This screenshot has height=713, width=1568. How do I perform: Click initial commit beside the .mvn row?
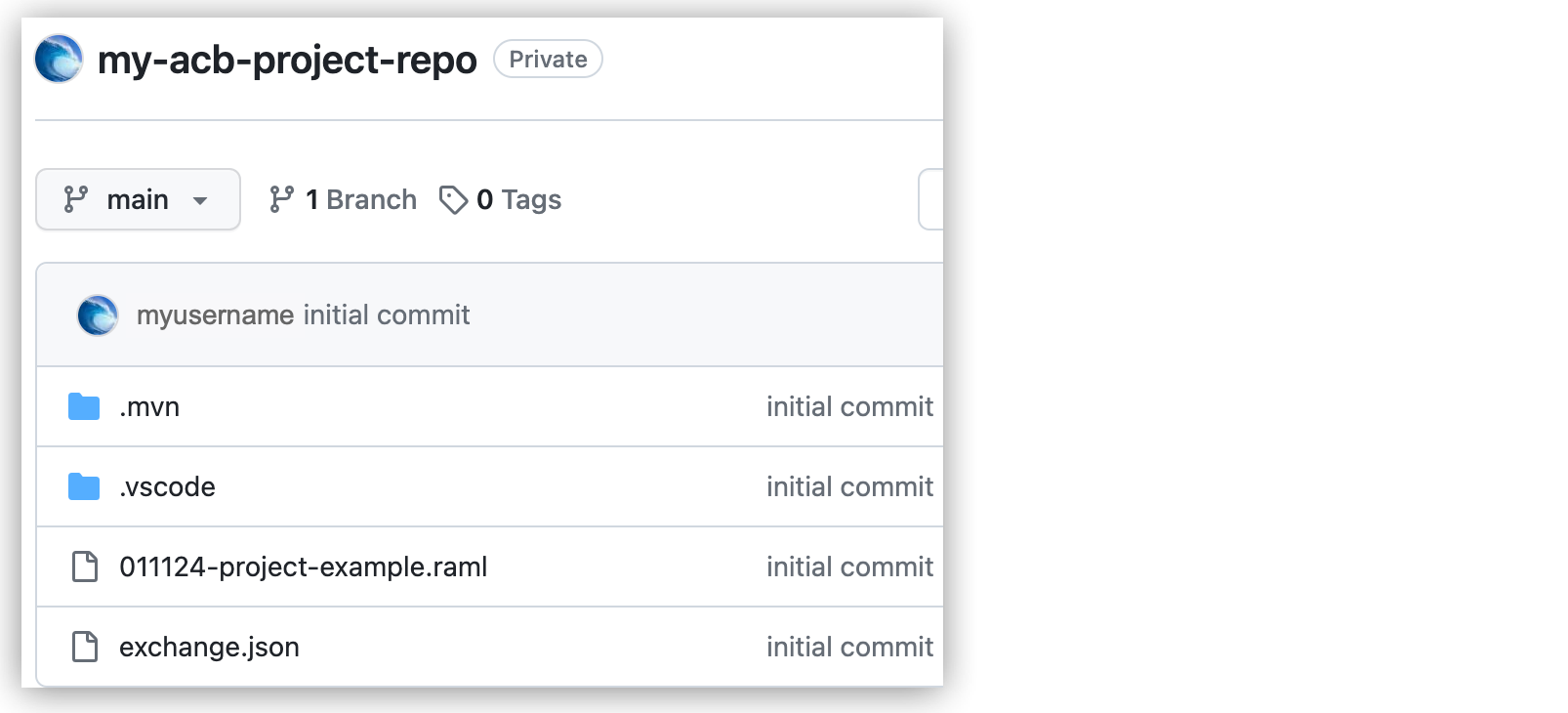(848, 406)
